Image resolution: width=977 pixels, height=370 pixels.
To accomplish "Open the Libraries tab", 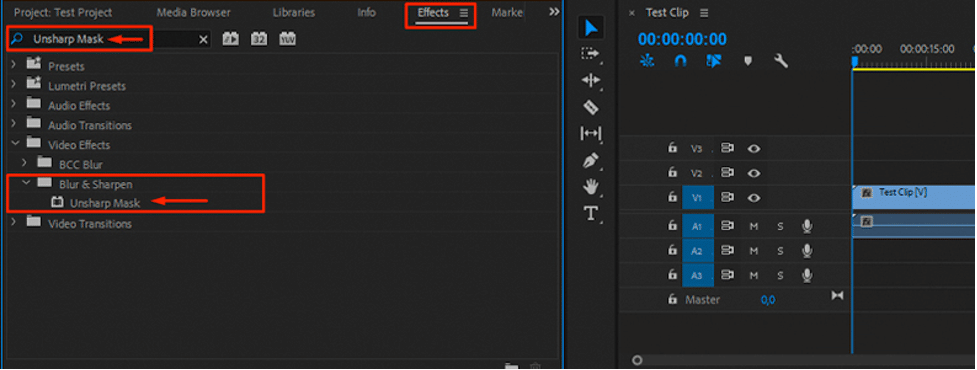I will pos(293,12).
